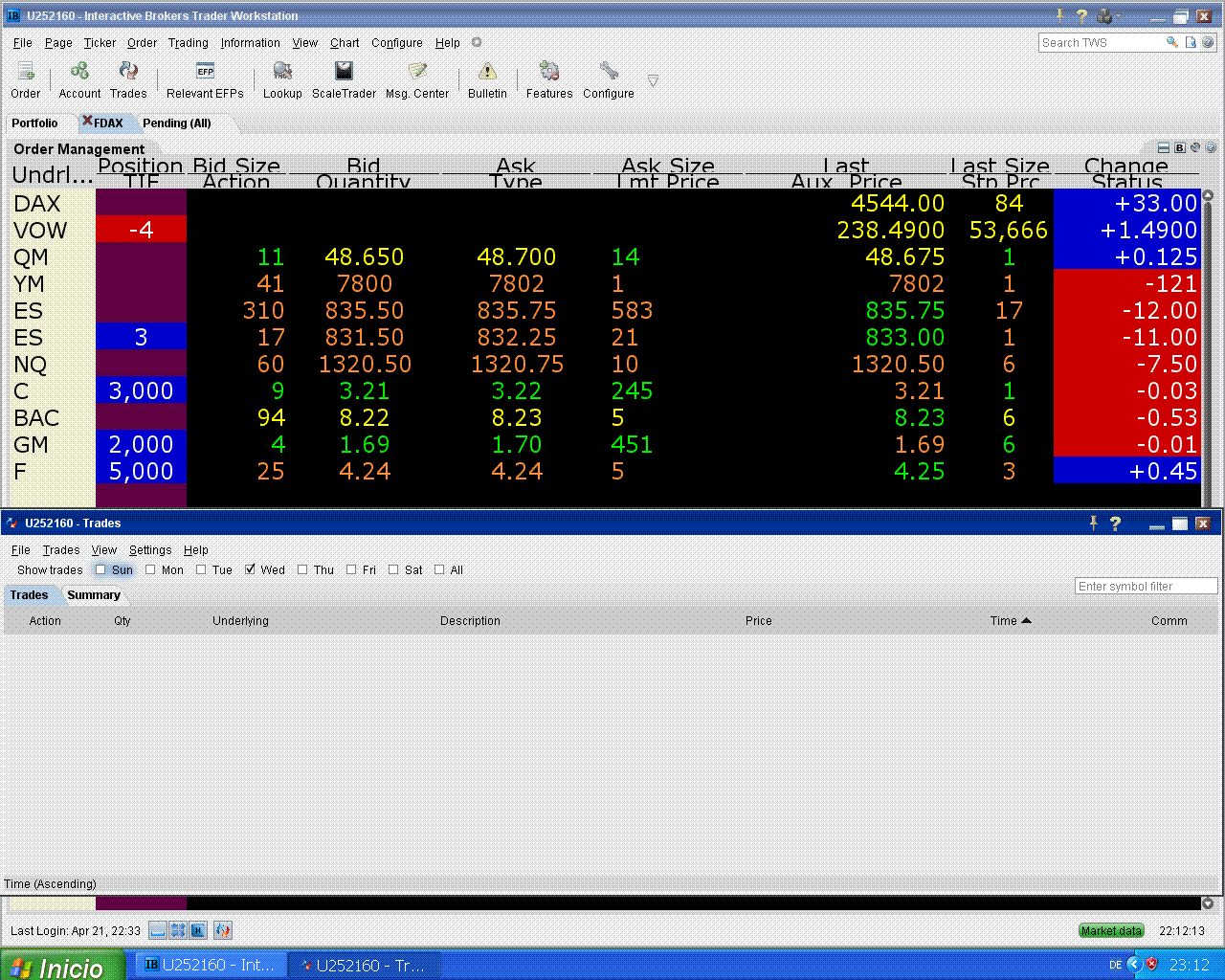Click the Enter symbol filter field
The image size is (1225, 980).
(x=1146, y=587)
